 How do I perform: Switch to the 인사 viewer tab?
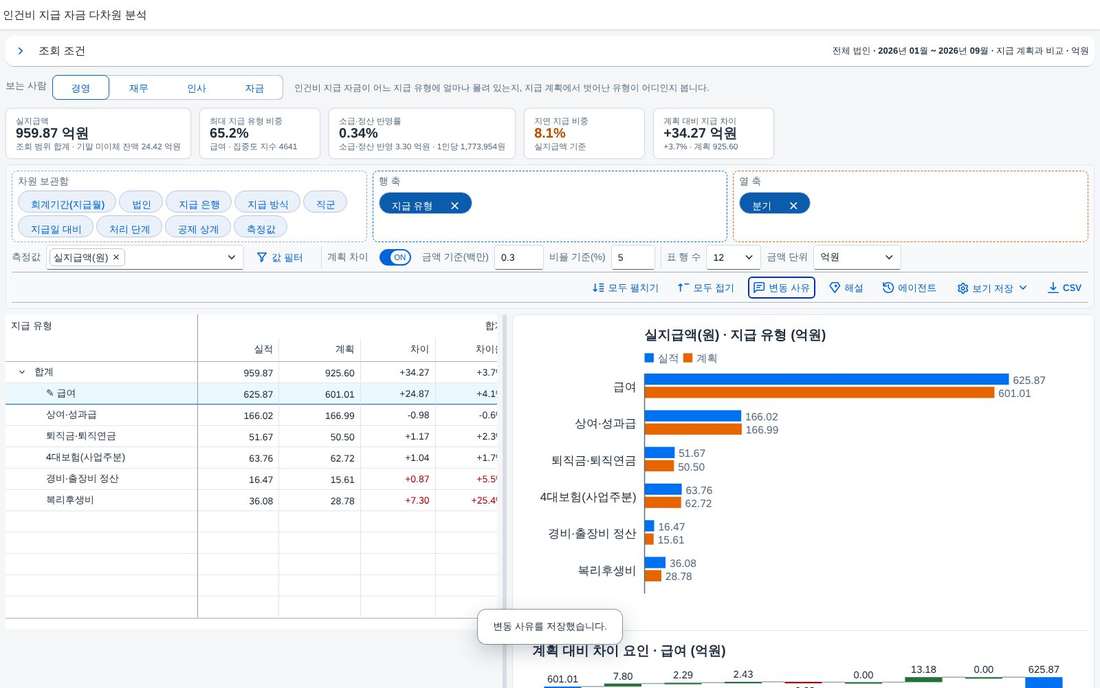(x=196, y=88)
